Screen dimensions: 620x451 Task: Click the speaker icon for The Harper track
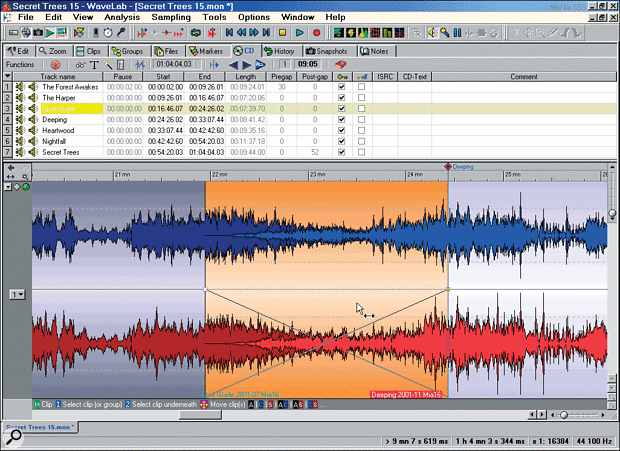click(x=32, y=98)
